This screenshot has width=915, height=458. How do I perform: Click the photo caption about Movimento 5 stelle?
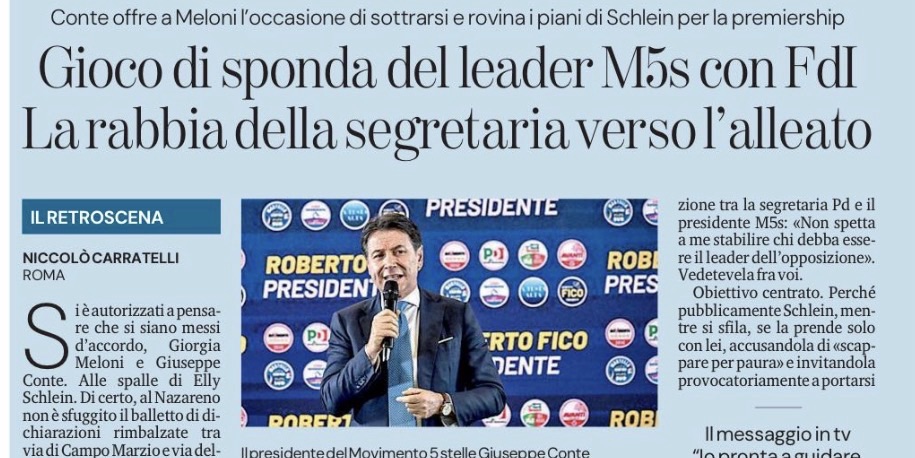pos(415,452)
